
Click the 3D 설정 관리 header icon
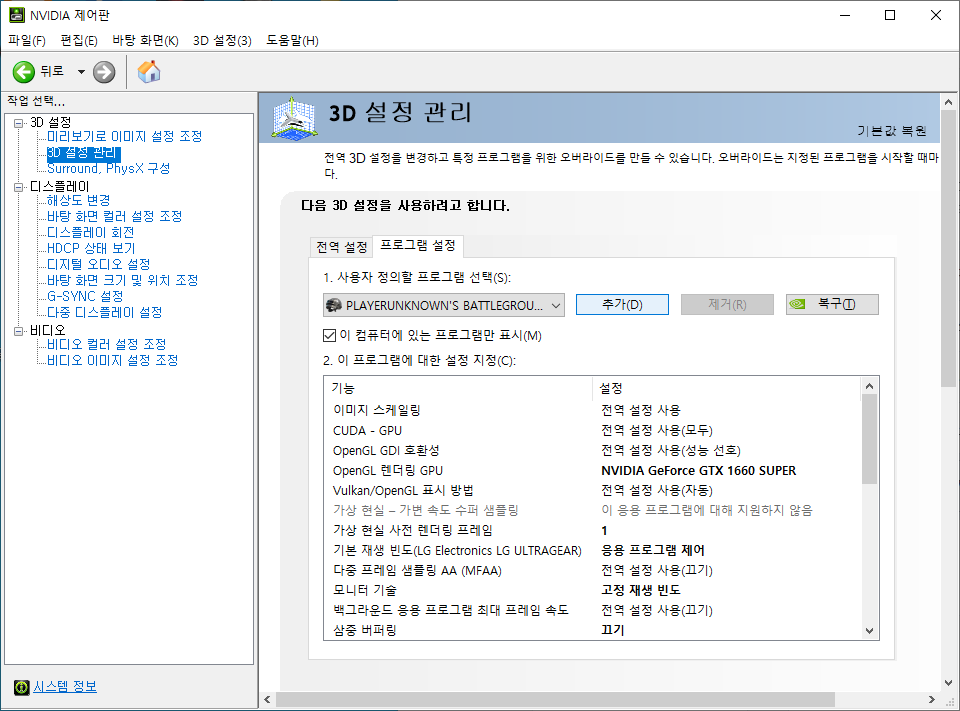(x=294, y=118)
